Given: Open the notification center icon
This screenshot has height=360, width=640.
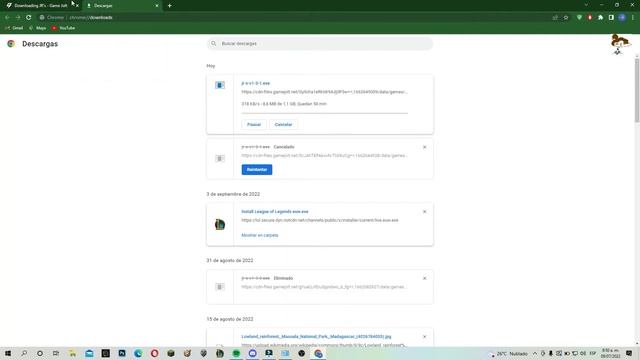Looking at the screenshot, I should point(629,353).
